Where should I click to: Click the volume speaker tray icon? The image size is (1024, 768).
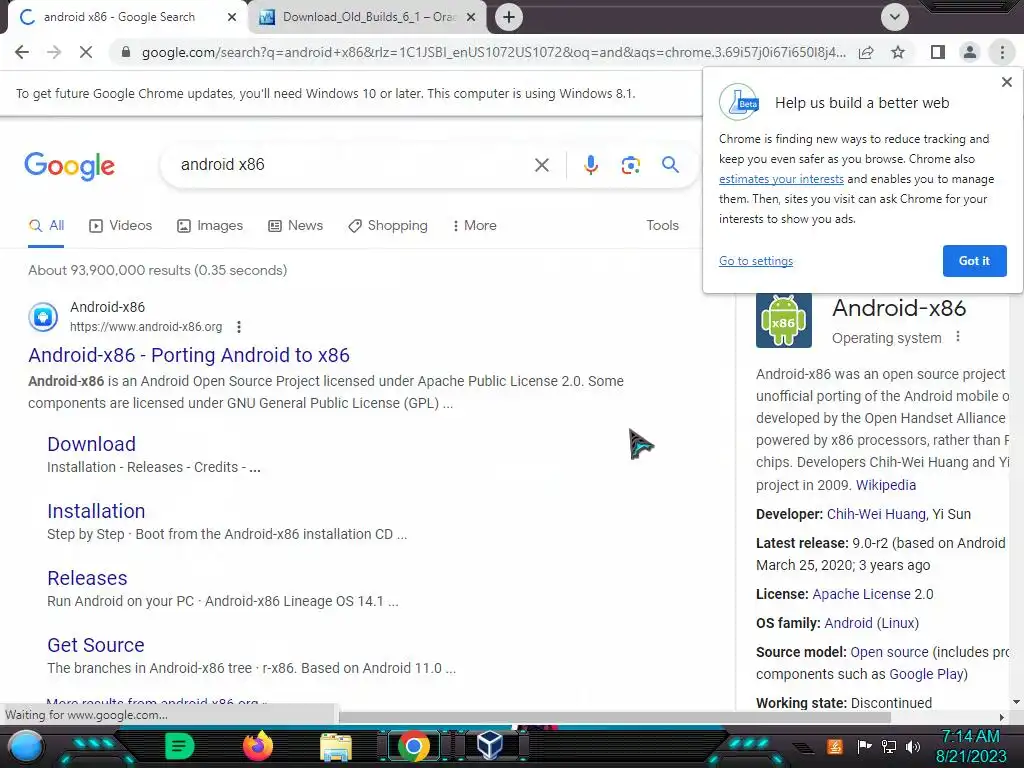pyautogui.click(x=913, y=746)
